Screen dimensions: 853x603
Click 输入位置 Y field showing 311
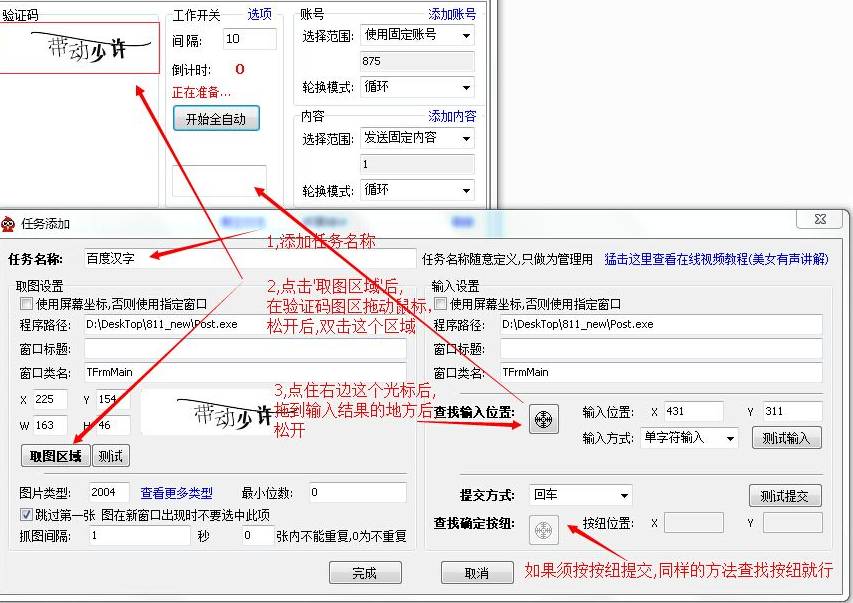pyautogui.click(x=793, y=411)
